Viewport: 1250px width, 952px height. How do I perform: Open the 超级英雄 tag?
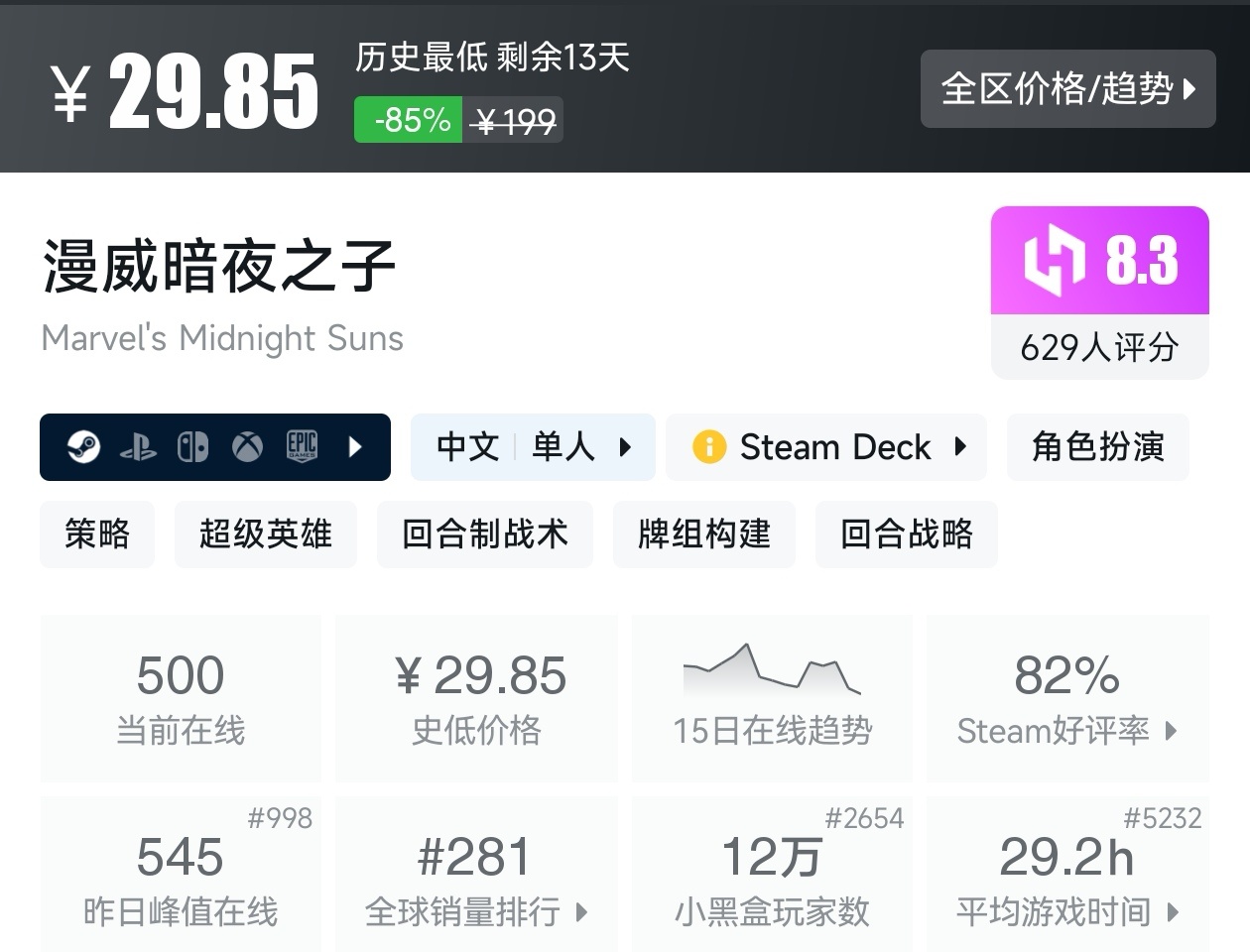tap(265, 535)
